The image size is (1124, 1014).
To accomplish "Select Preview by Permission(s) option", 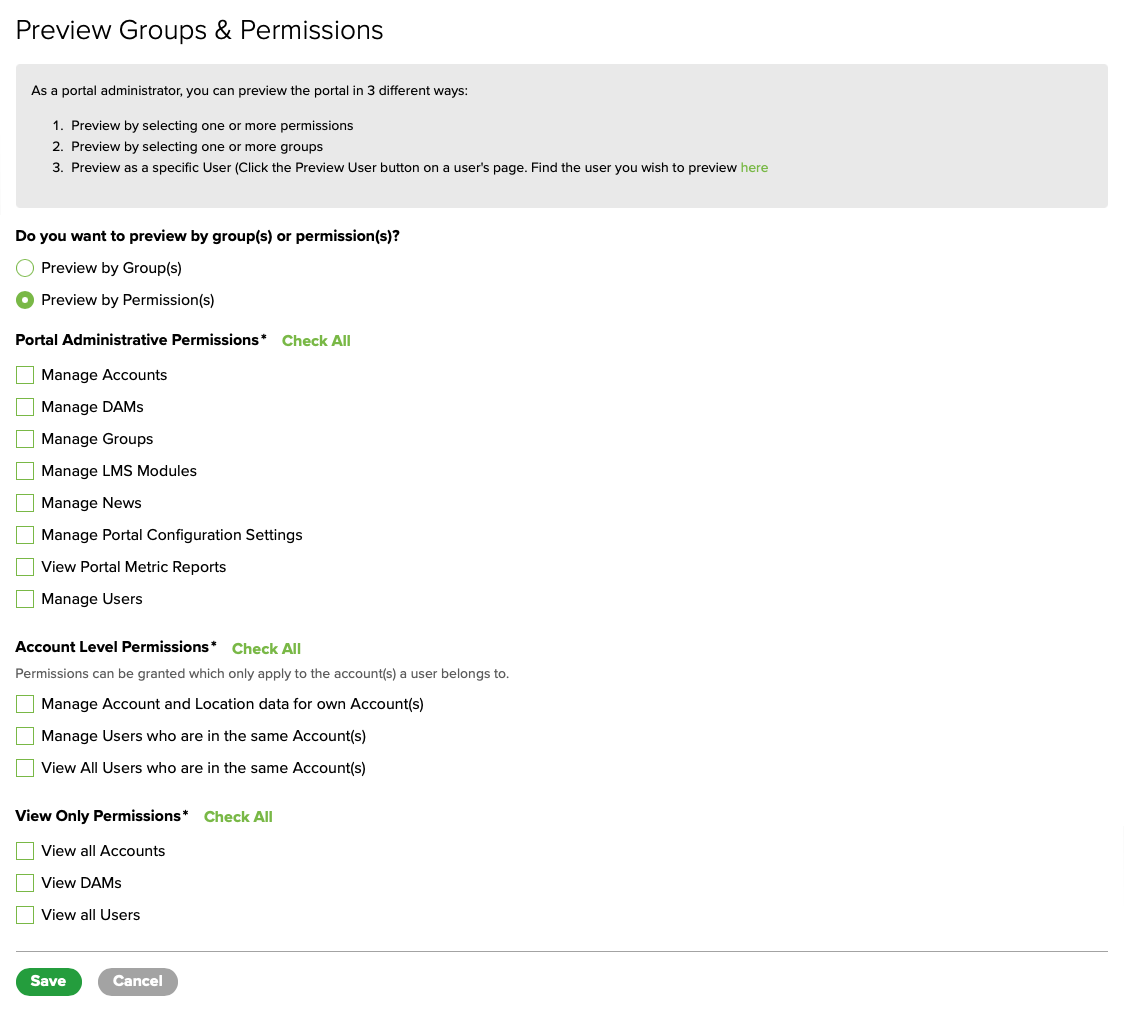I will click(25, 300).
